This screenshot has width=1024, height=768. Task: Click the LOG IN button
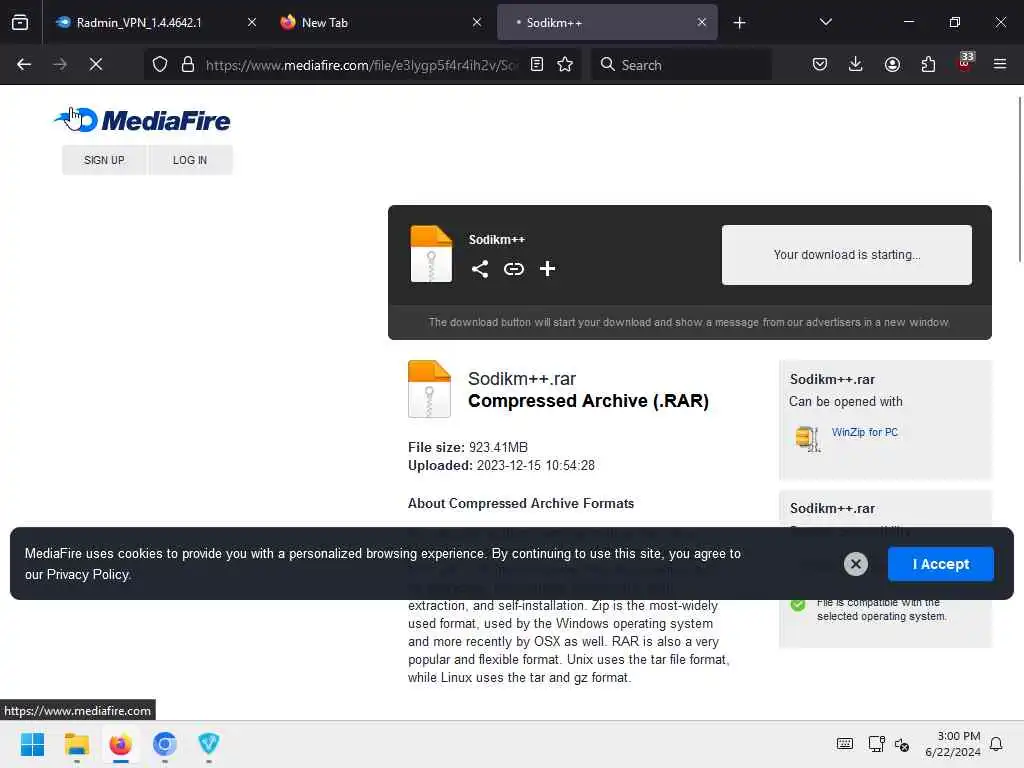click(190, 160)
